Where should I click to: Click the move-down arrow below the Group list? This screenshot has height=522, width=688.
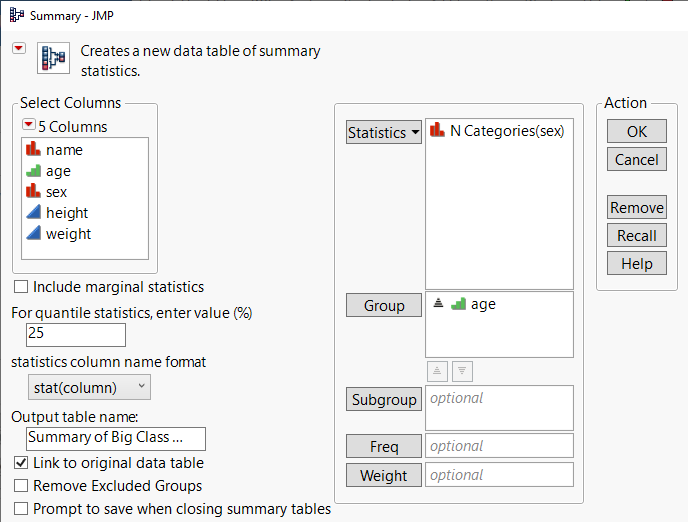tap(461, 370)
